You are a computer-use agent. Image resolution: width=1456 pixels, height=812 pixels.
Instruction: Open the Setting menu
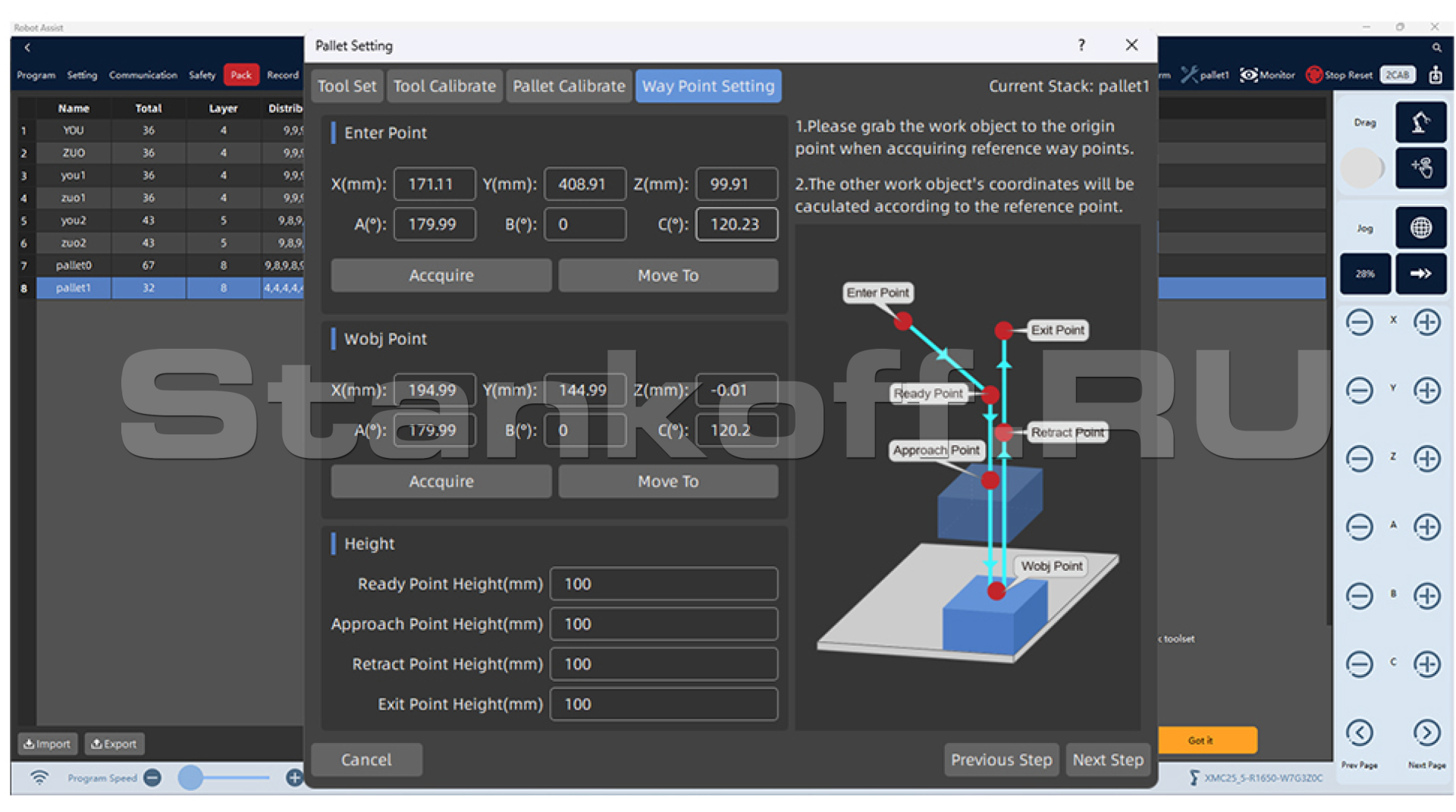coord(82,75)
